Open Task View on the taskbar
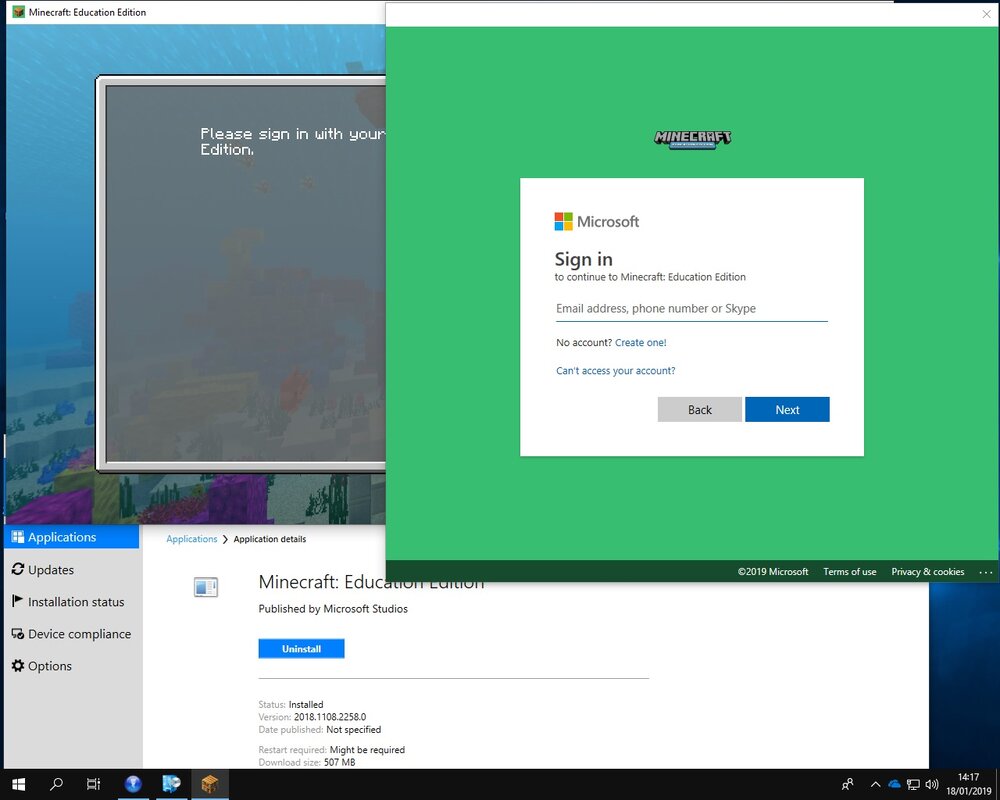 click(x=94, y=784)
